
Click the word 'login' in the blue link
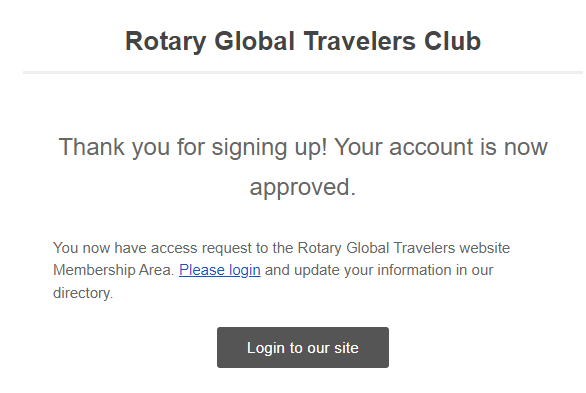245,270
